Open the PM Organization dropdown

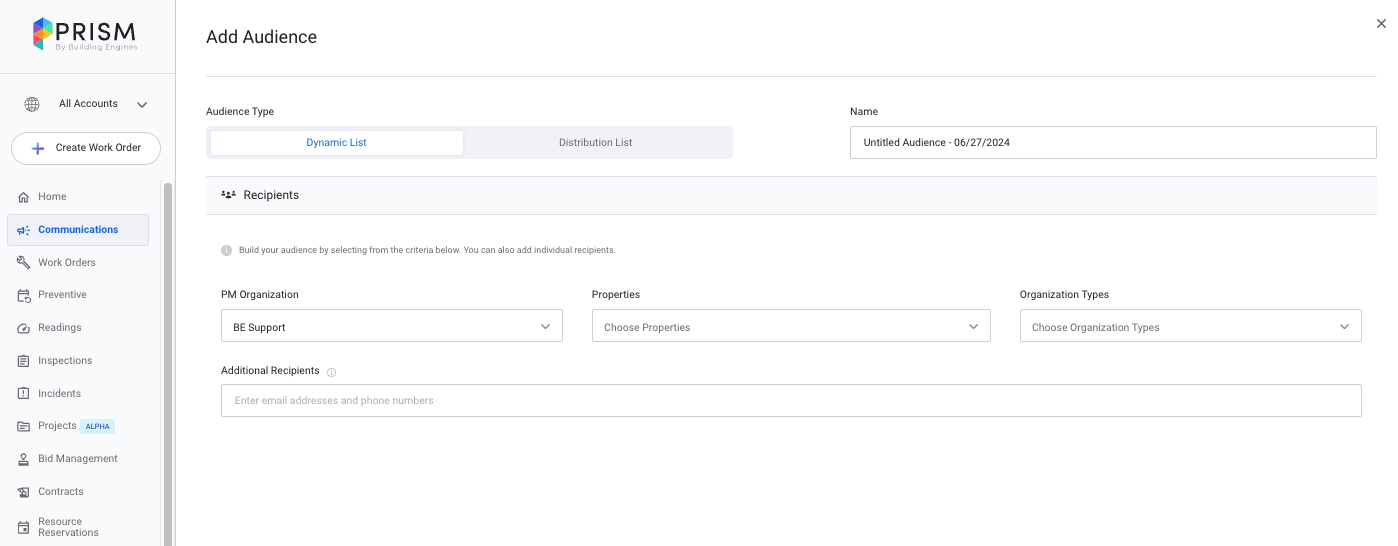point(391,327)
